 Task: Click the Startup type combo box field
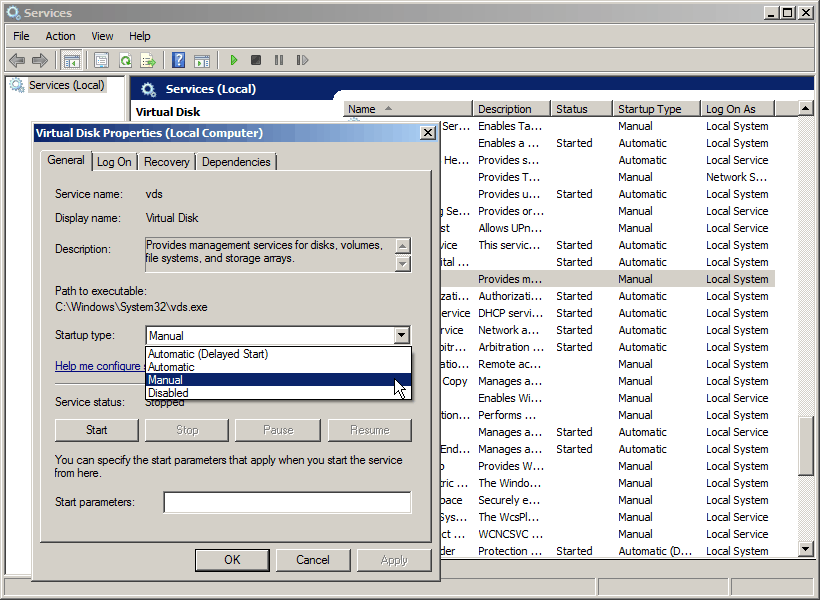click(278, 335)
